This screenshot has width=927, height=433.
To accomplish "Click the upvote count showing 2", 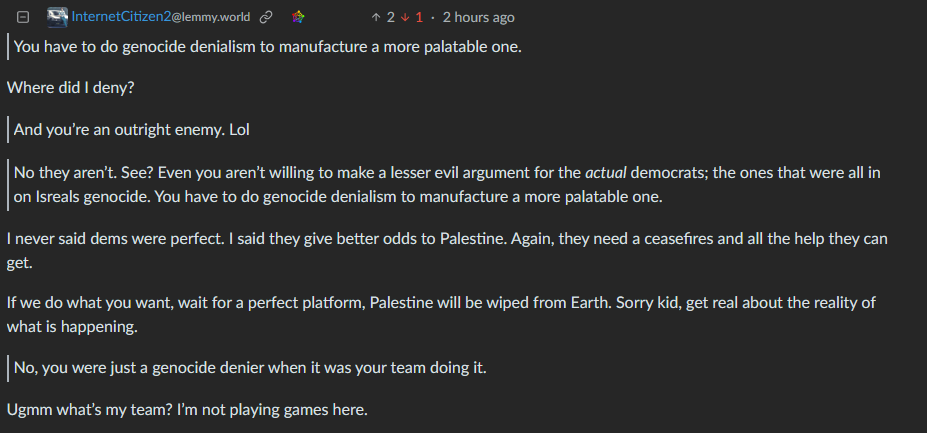I will 391,18.
